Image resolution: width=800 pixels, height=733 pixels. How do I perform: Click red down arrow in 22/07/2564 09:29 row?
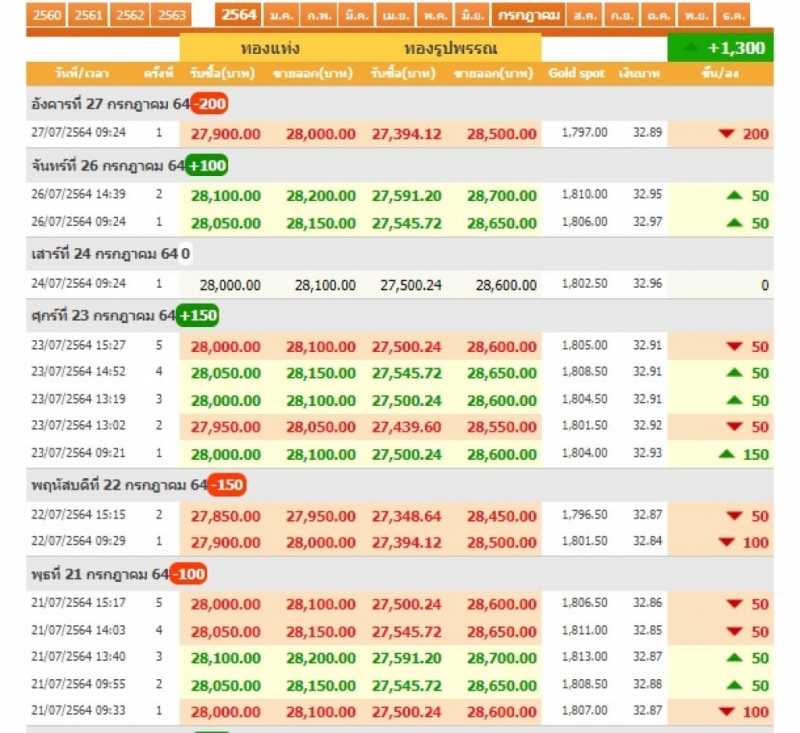pyautogui.click(x=726, y=543)
